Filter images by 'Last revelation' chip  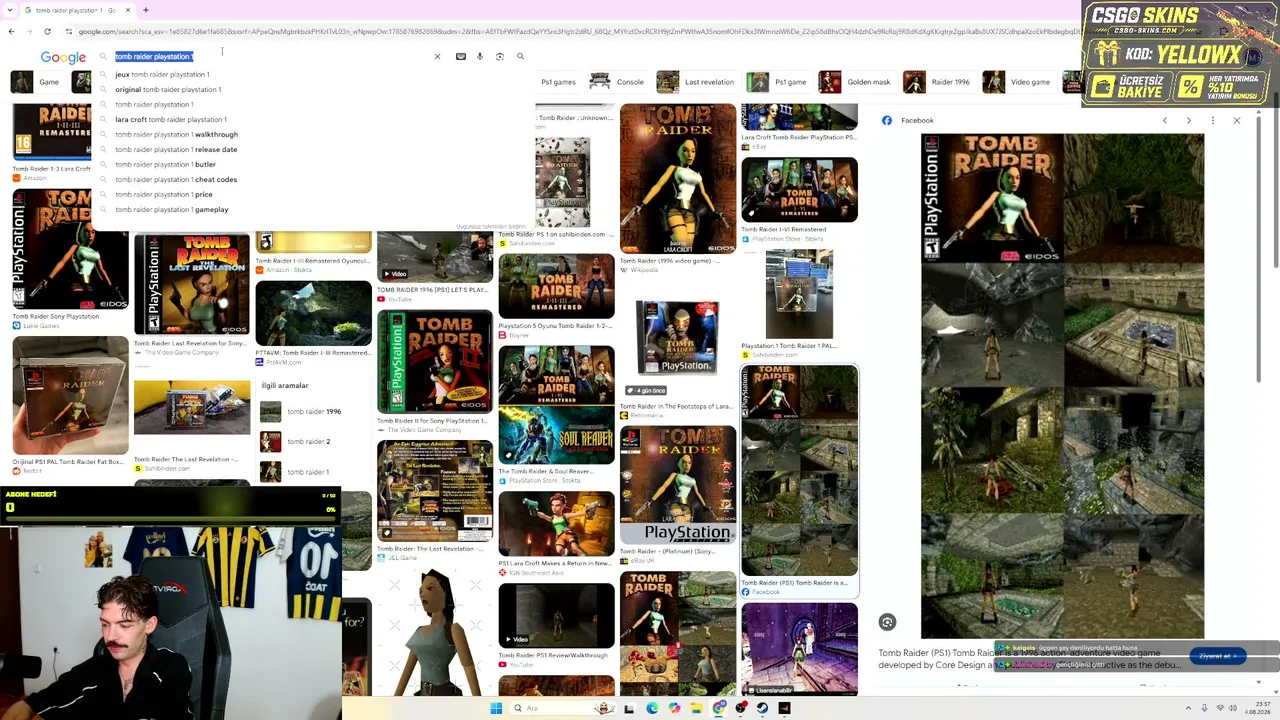(x=697, y=82)
